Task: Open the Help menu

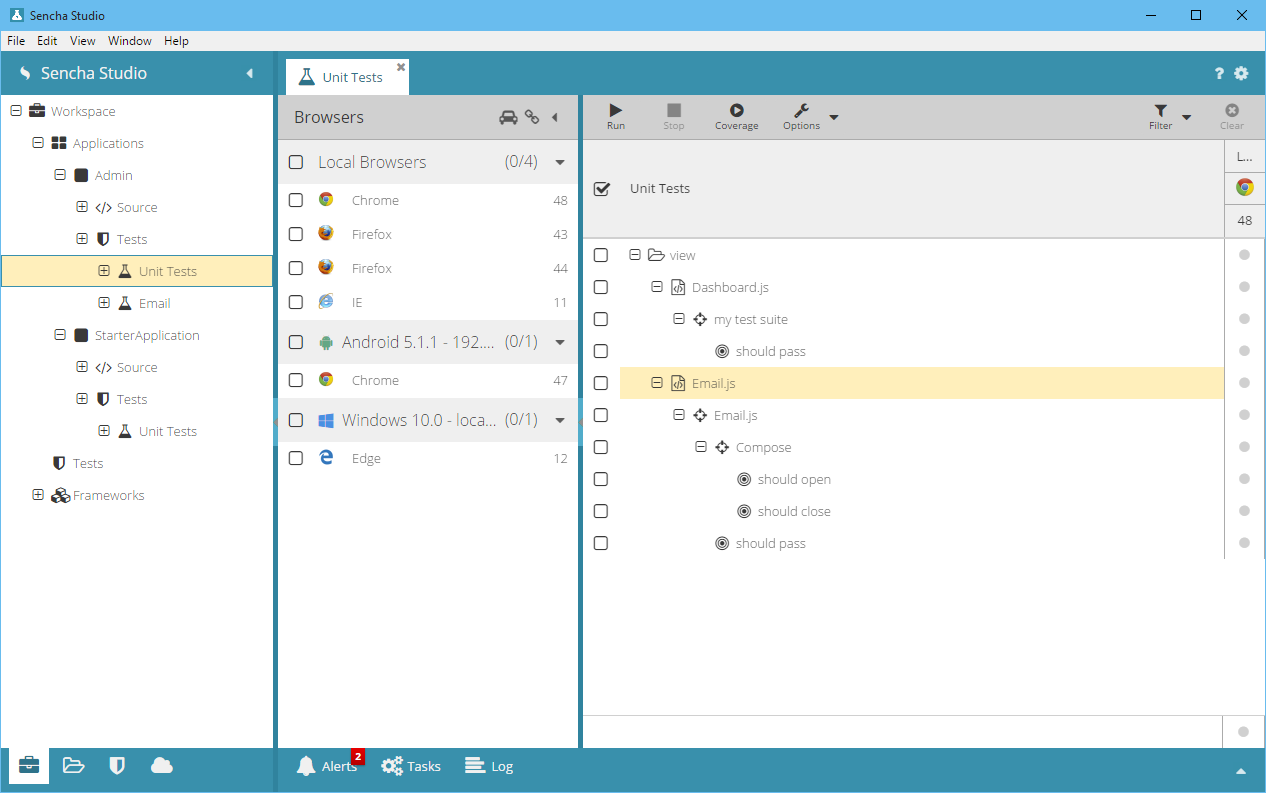Action: pos(176,41)
